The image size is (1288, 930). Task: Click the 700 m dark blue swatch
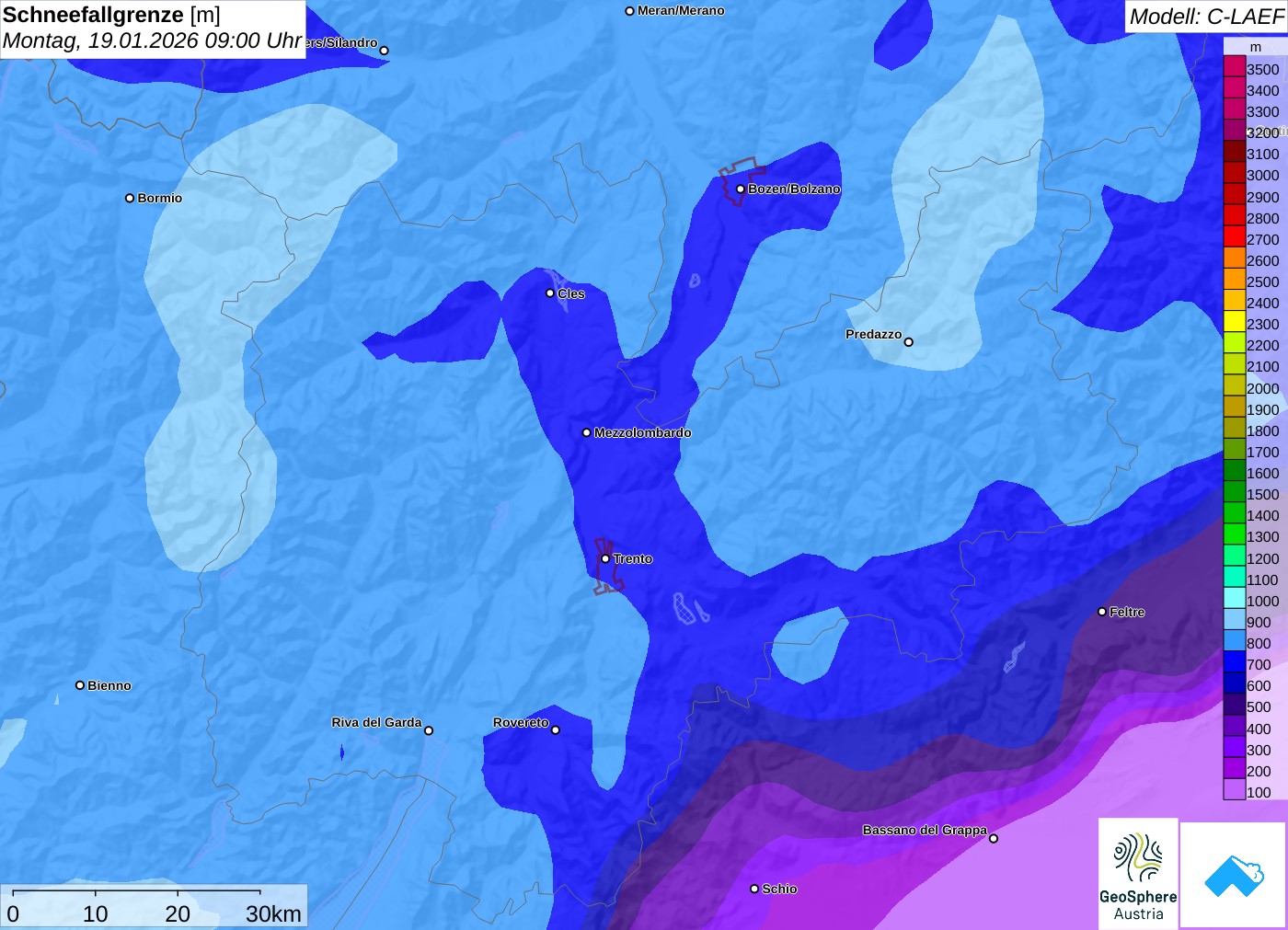pos(1235,661)
